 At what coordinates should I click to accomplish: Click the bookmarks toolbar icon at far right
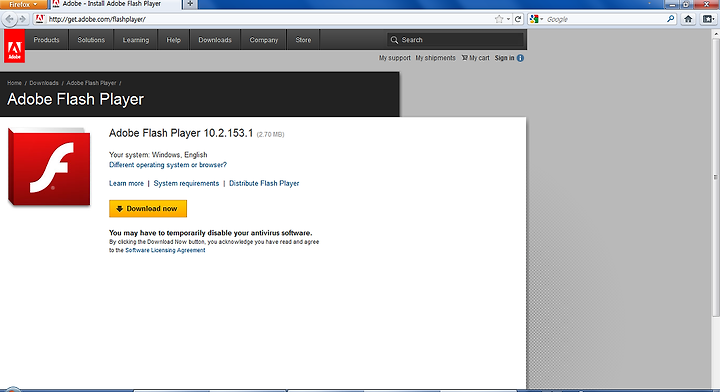click(708, 19)
